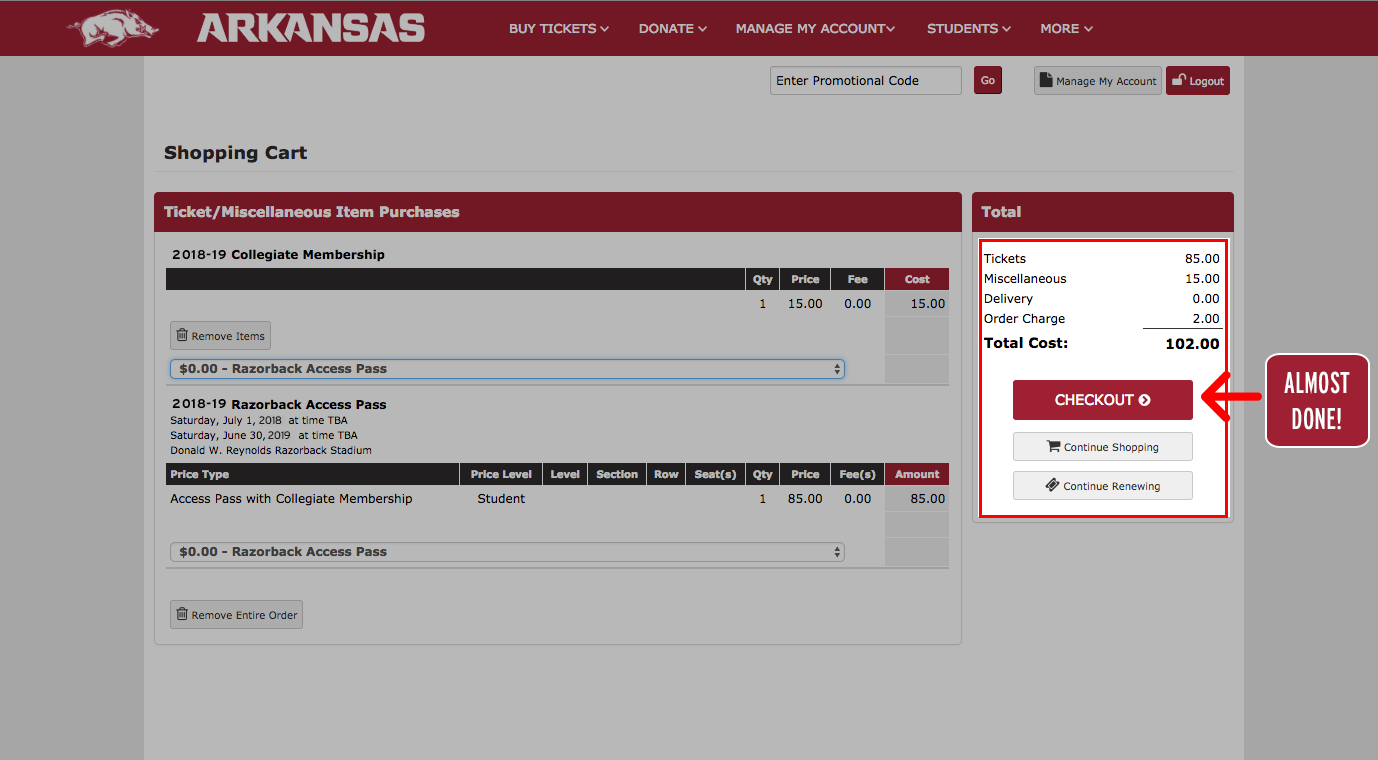Click the Checkout button
Viewport: 1378px width, 760px height.
1102,400
